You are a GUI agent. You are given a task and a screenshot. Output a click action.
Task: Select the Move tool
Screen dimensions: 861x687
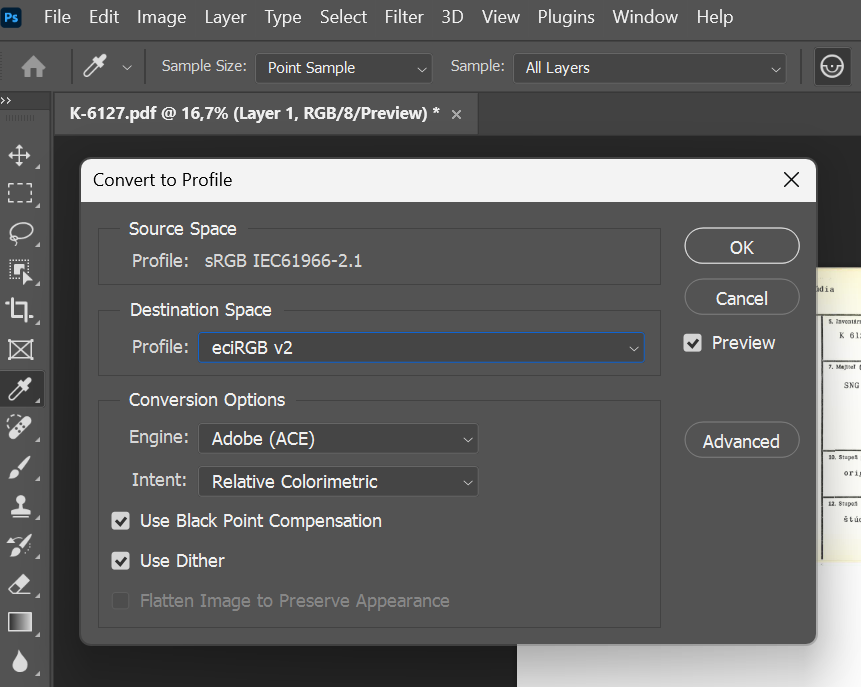[x=20, y=155]
